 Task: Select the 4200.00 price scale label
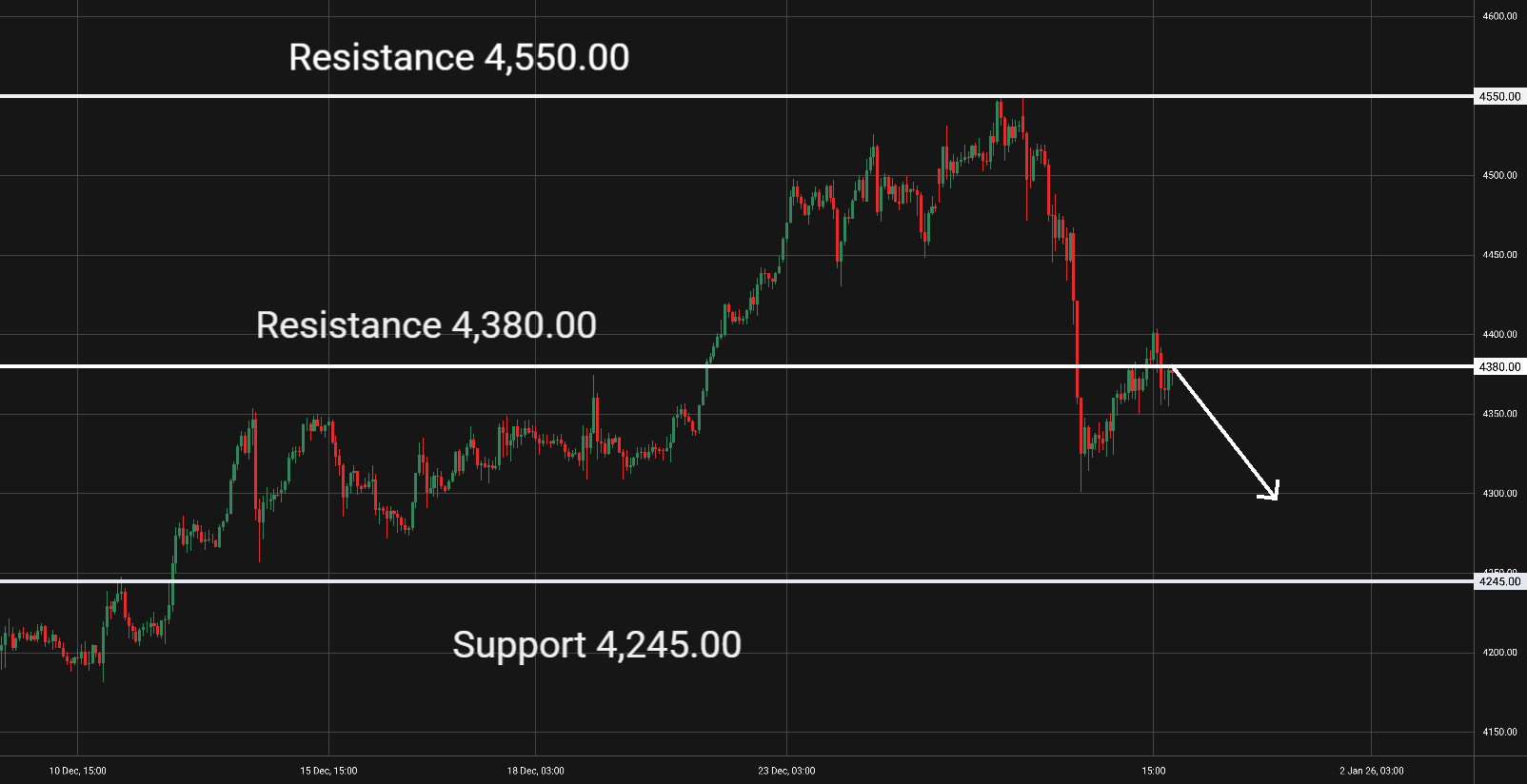(1499, 653)
